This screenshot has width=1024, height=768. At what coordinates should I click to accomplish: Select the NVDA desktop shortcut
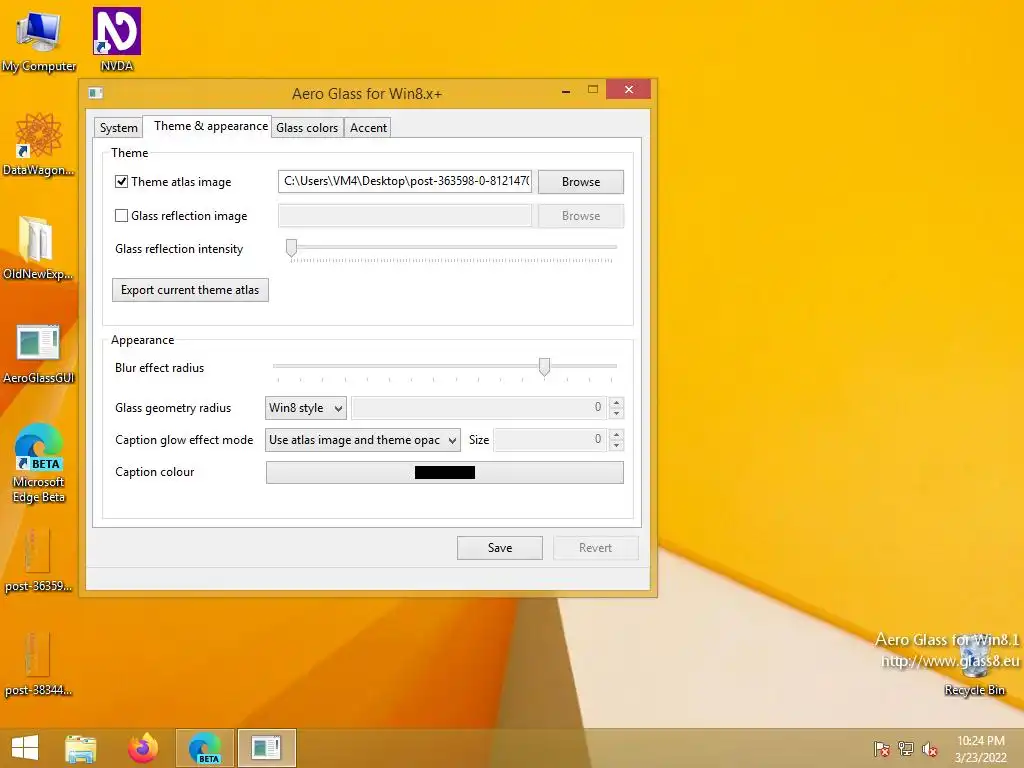coord(117,39)
